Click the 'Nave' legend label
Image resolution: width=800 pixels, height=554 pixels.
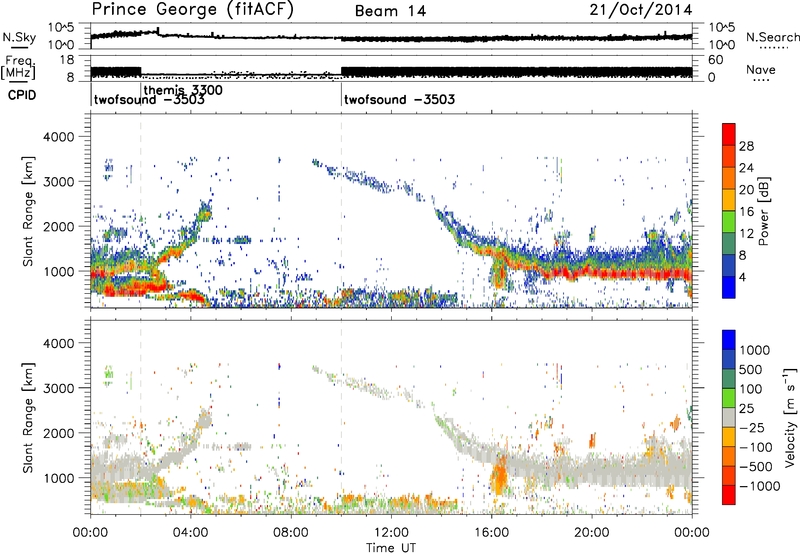(x=761, y=70)
